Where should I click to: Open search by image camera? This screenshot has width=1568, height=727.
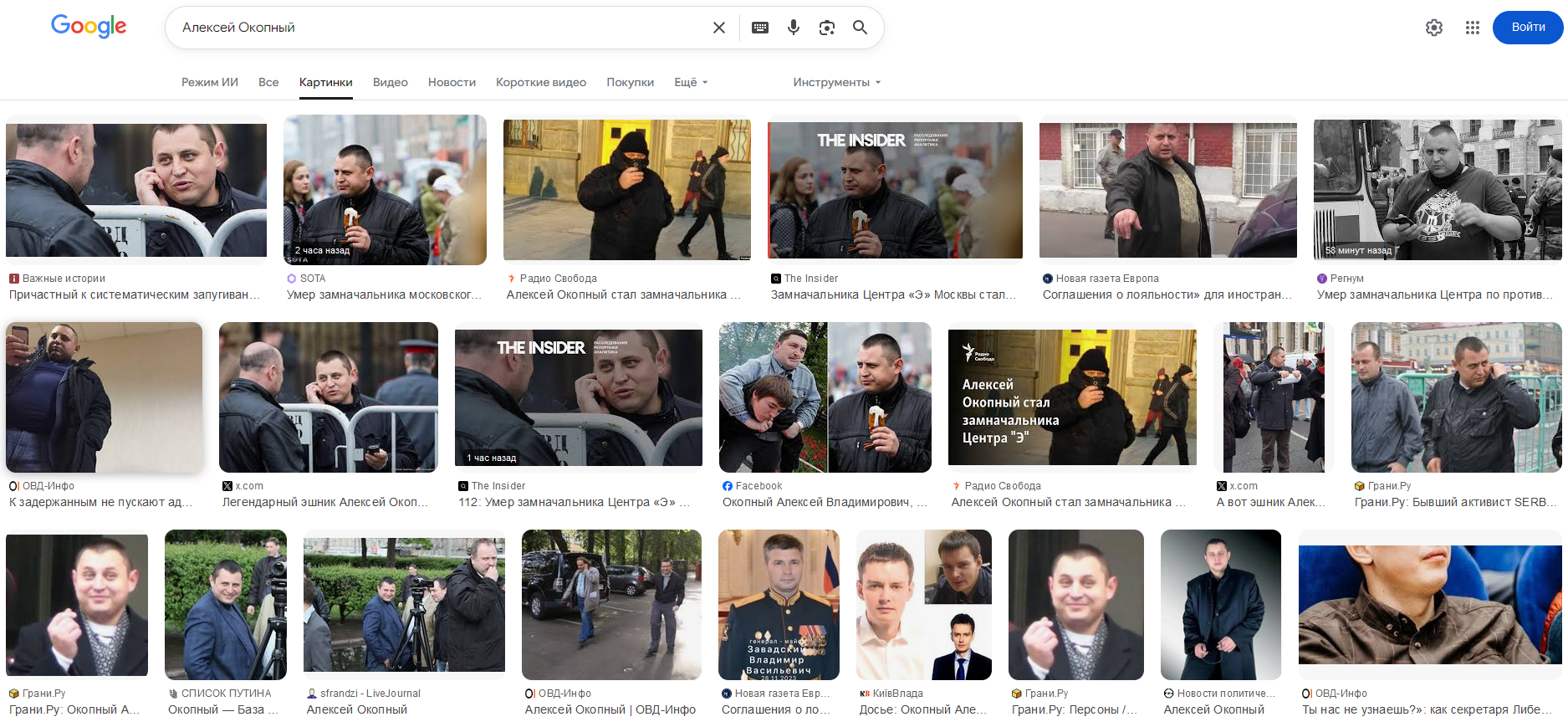point(826,28)
